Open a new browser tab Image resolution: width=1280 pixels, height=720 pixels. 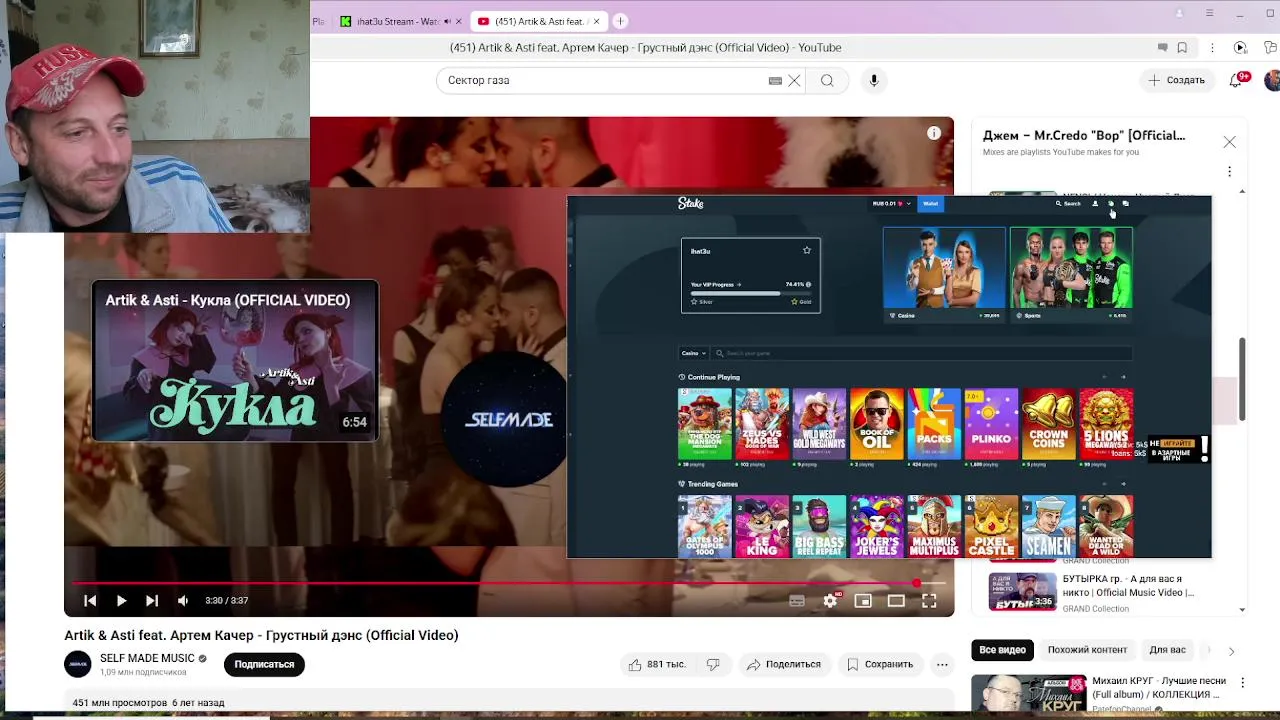point(620,21)
